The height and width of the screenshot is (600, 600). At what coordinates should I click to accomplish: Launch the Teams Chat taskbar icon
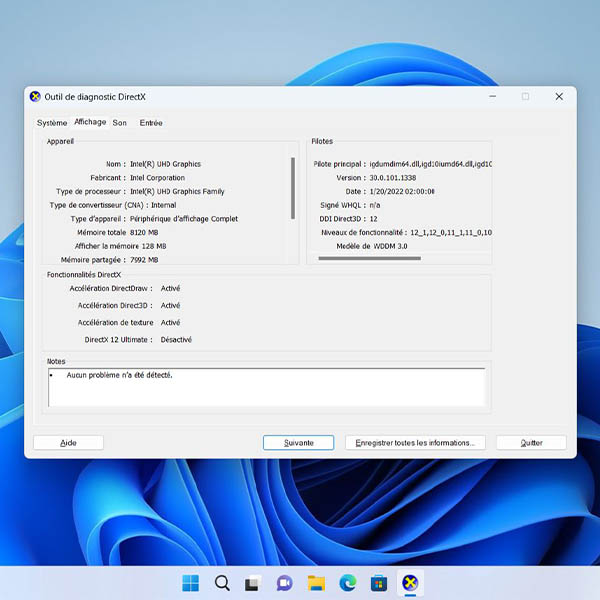[x=284, y=583]
